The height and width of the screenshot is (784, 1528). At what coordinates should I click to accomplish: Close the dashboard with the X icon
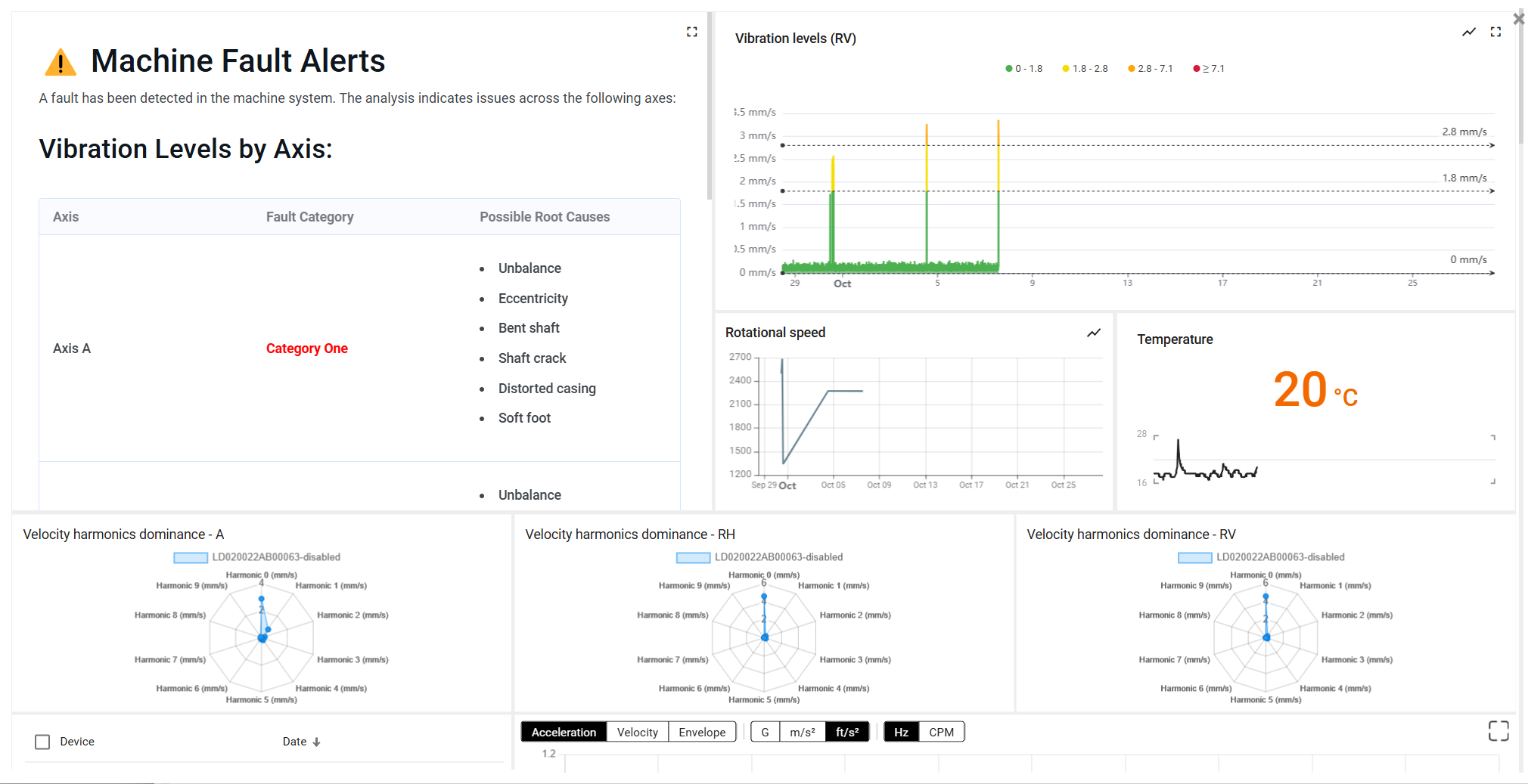pos(1518,19)
